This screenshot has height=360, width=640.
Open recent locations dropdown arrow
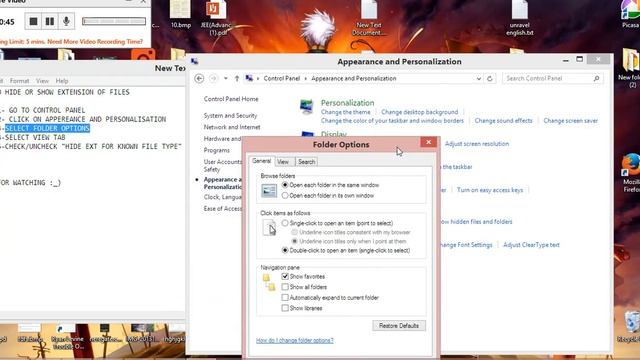226,78
